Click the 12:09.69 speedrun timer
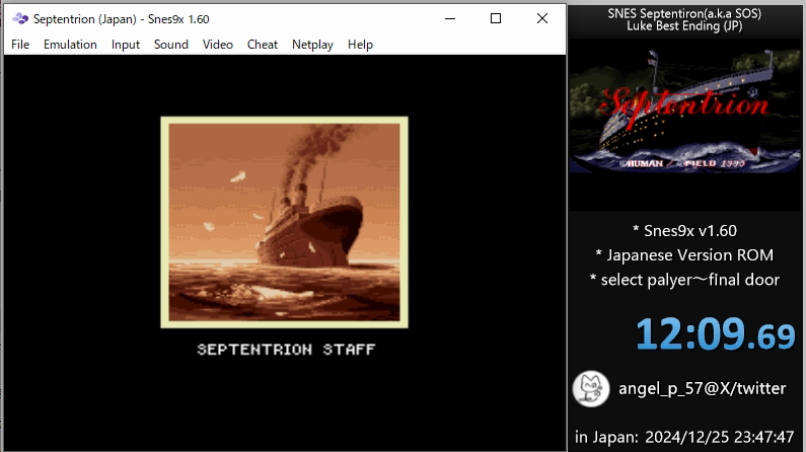Image resolution: width=806 pixels, height=452 pixels. [716, 334]
